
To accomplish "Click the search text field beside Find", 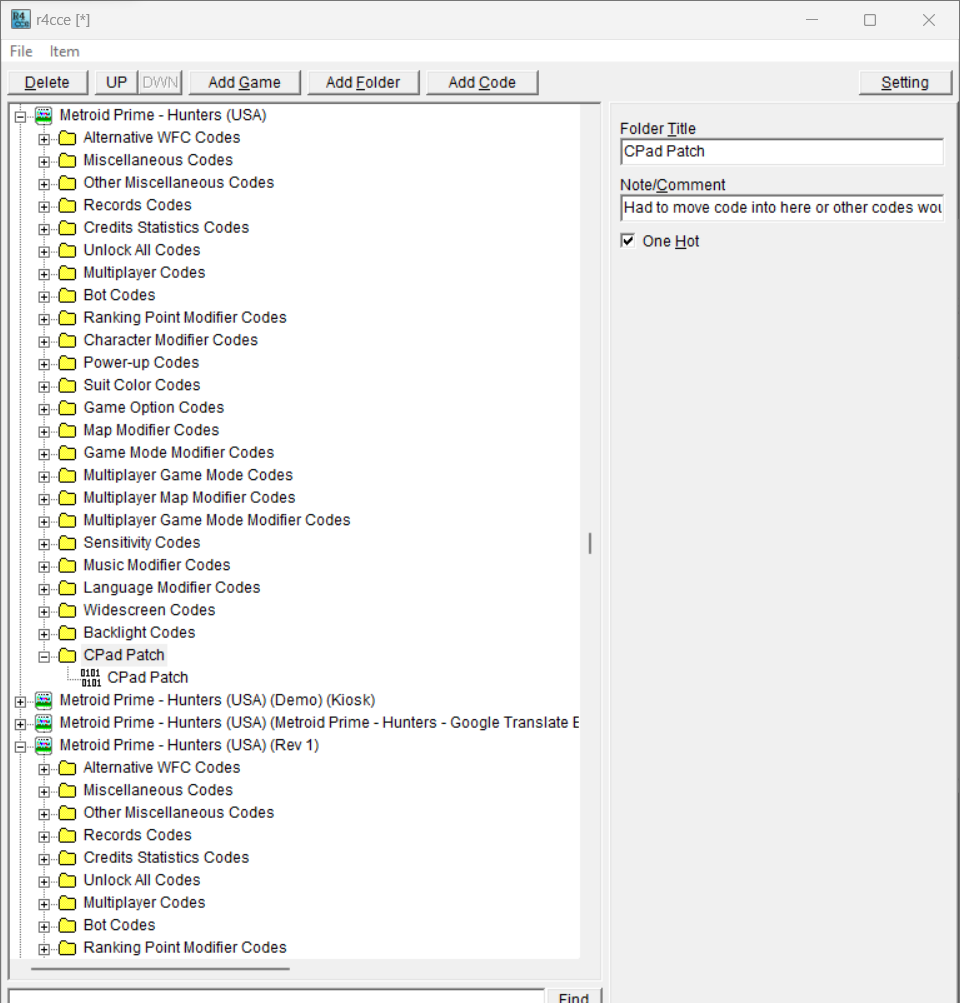I will pos(276,997).
